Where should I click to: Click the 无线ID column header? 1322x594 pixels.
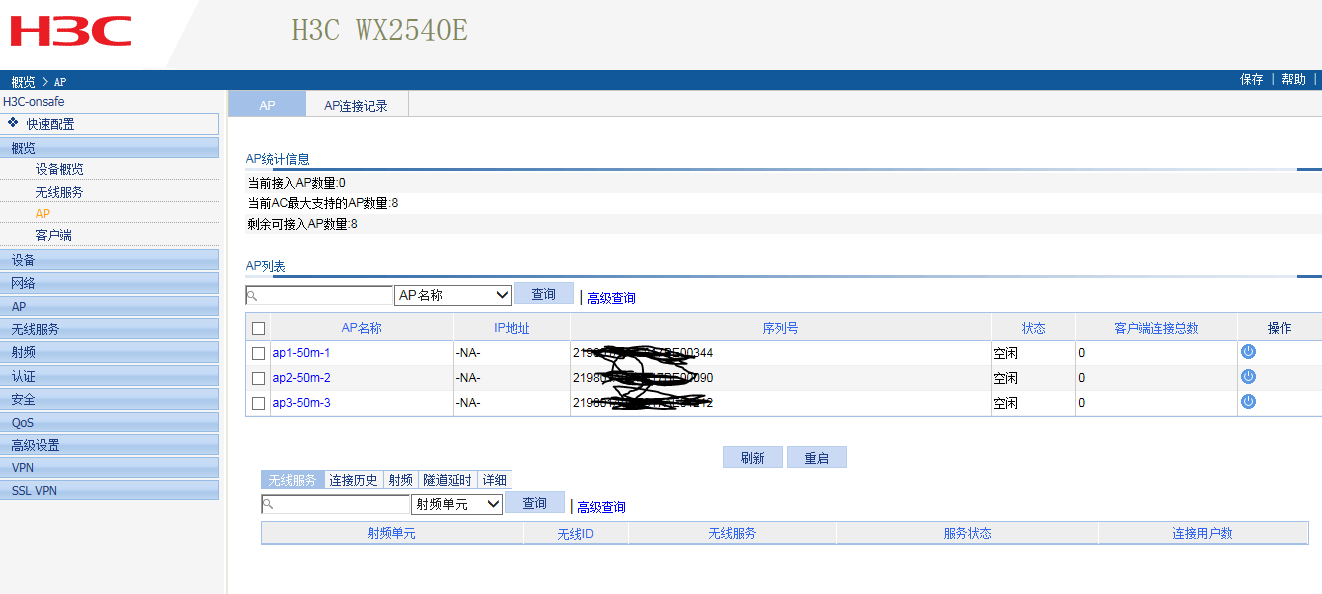pyautogui.click(x=576, y=533)
